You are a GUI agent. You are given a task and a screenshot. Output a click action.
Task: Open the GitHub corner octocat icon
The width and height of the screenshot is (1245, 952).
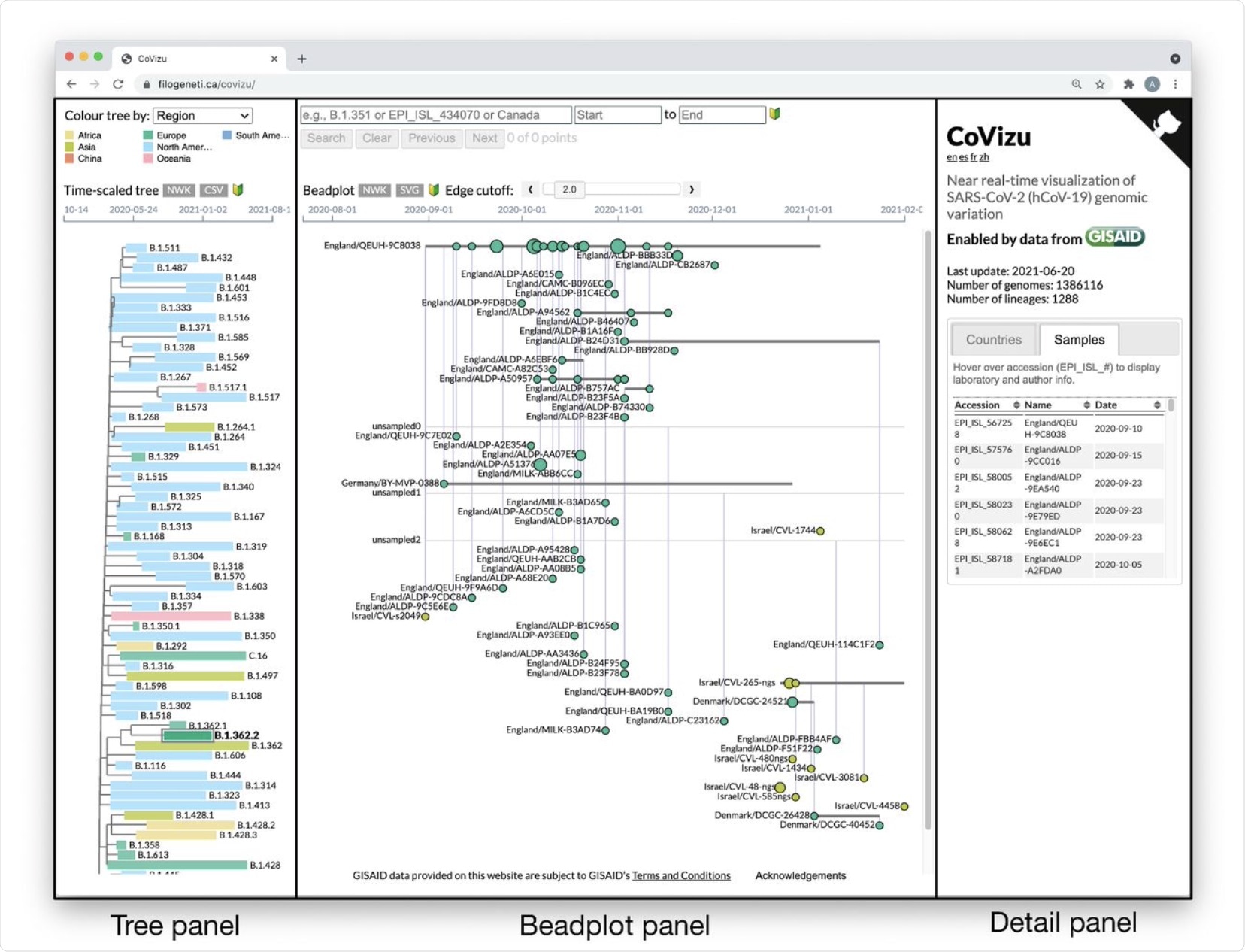(x=1165, y=125)
